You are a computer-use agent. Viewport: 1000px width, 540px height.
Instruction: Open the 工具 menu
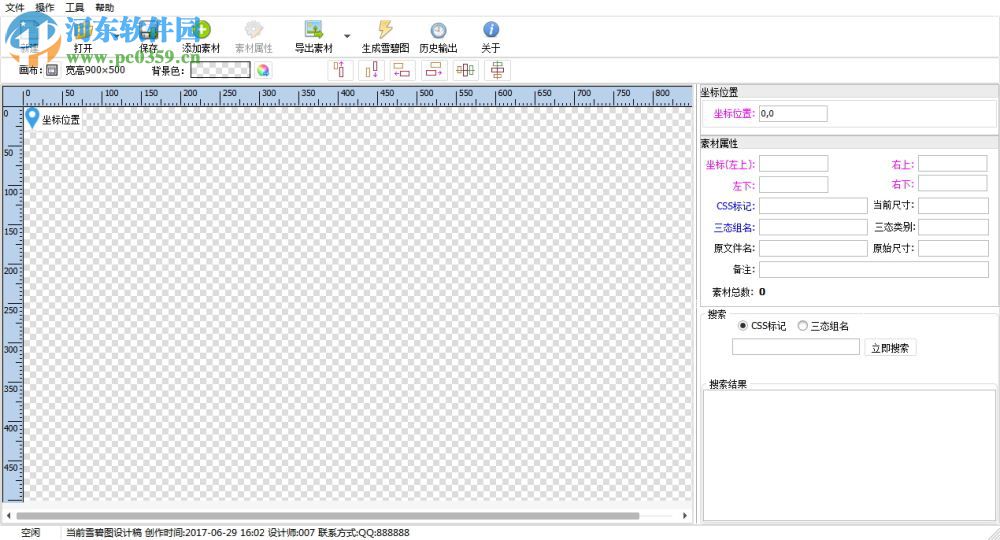75,8
